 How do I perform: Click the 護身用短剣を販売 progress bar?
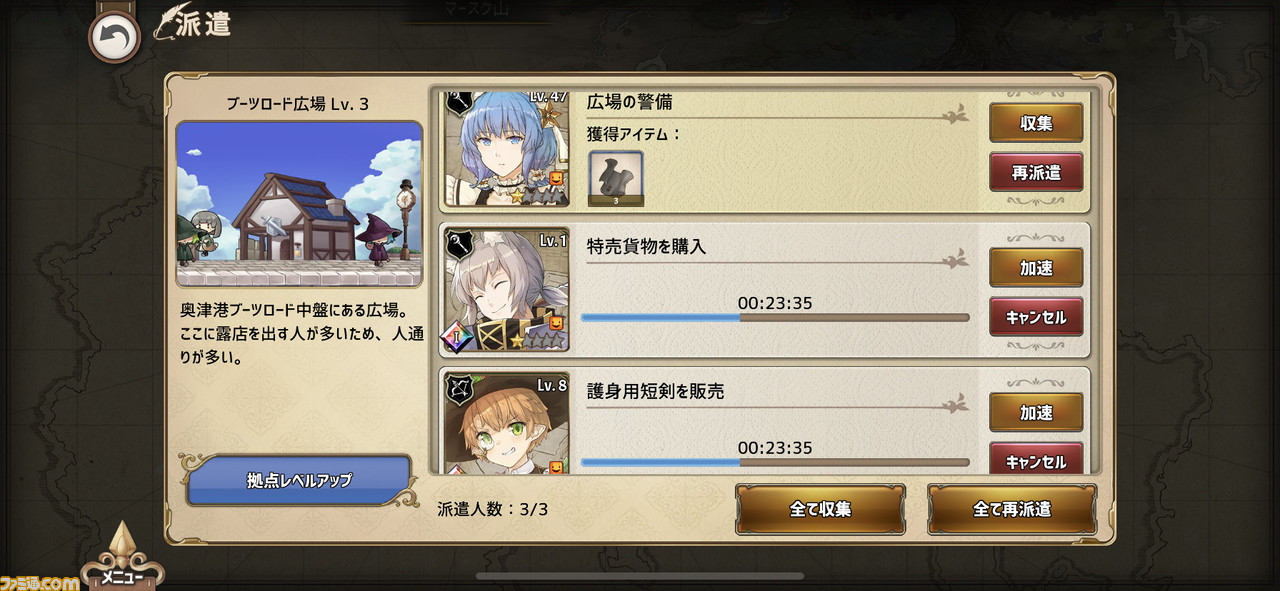coord(775,463)
